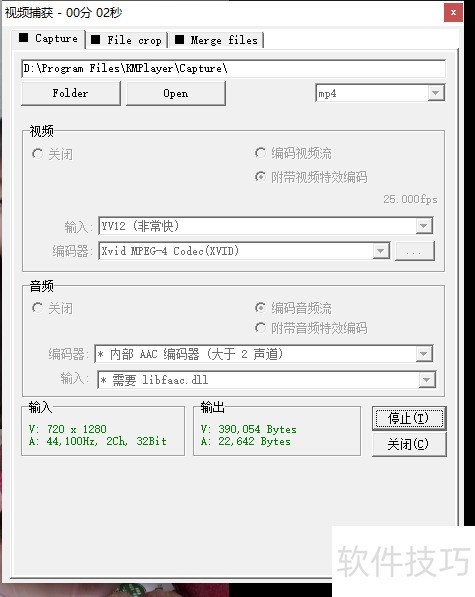Screen dimensions: 475x597
Task: Select 编码视频流 radio option
Action: pos(293,153)
